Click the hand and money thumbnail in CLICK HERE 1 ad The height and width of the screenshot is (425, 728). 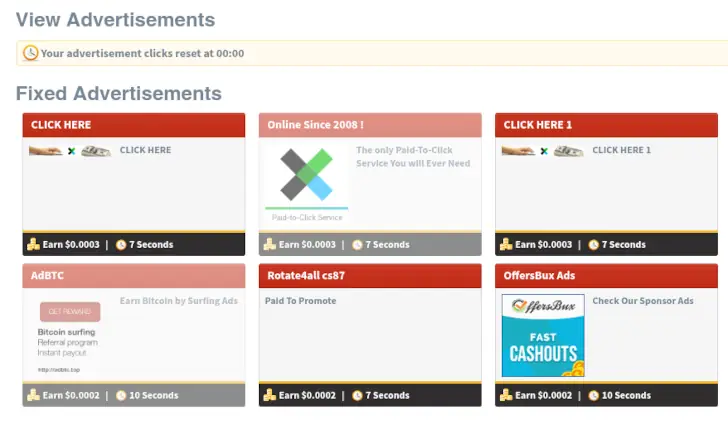tap(543, 151)
